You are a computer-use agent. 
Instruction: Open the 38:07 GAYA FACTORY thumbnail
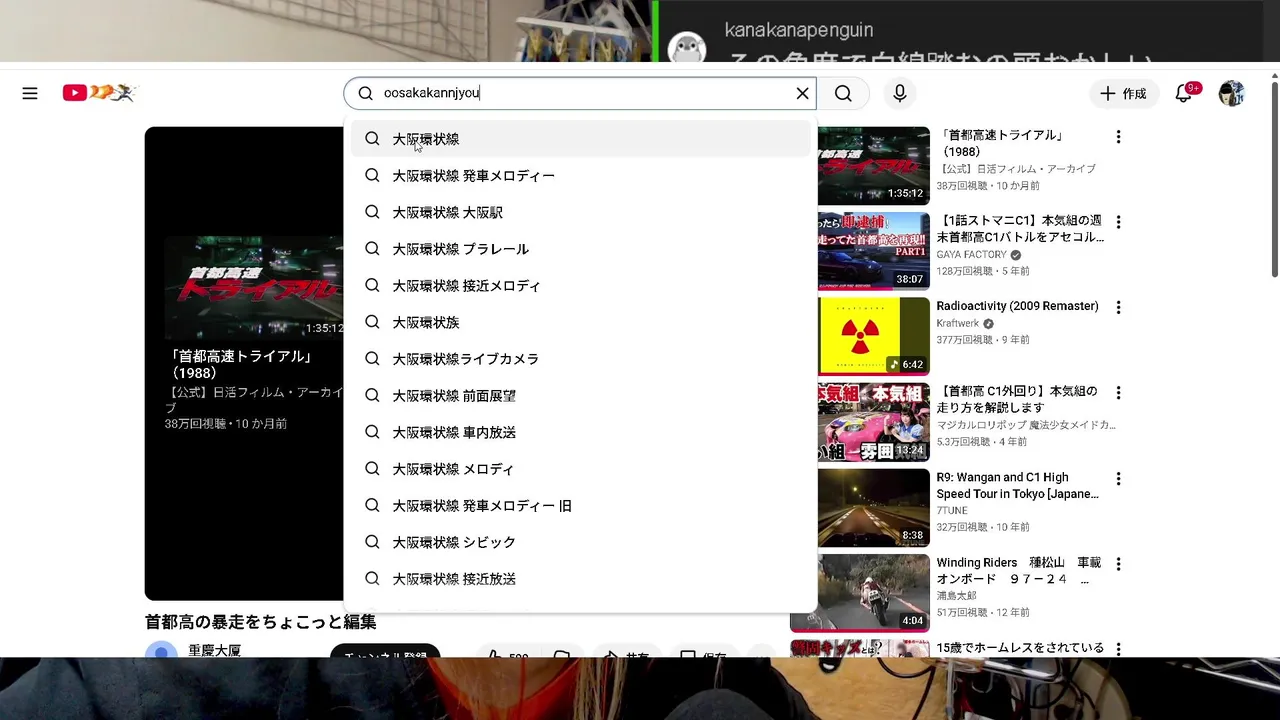tap(874, 251)
